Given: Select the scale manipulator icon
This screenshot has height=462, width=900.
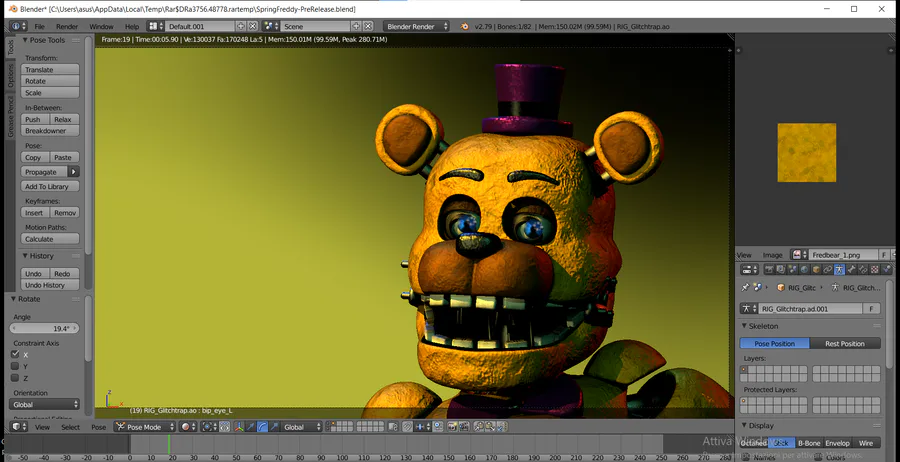Looking at the screenshot, I should click(274, 426).
